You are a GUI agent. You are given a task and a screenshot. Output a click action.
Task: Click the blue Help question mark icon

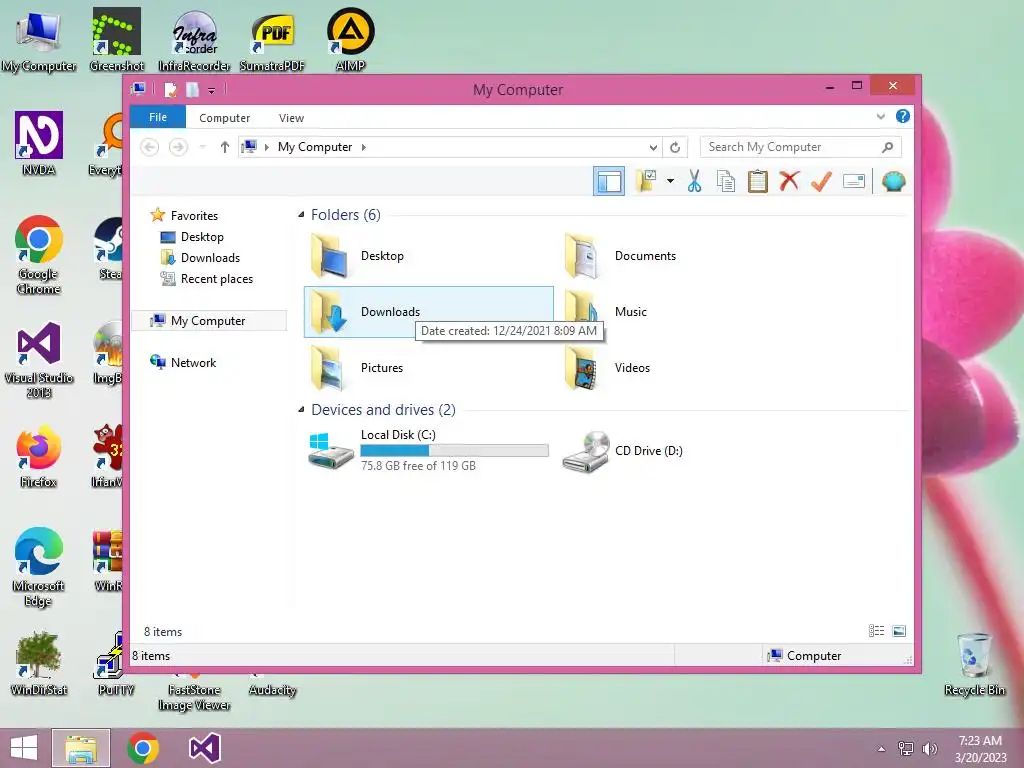[903, 116]
